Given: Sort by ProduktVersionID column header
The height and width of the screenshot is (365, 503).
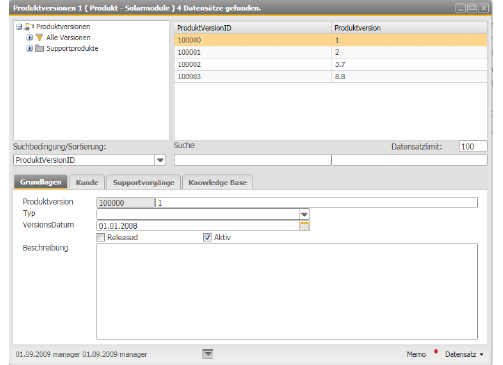Looking at the screenshot, I should pyautogui.click(x=253, y=28).
